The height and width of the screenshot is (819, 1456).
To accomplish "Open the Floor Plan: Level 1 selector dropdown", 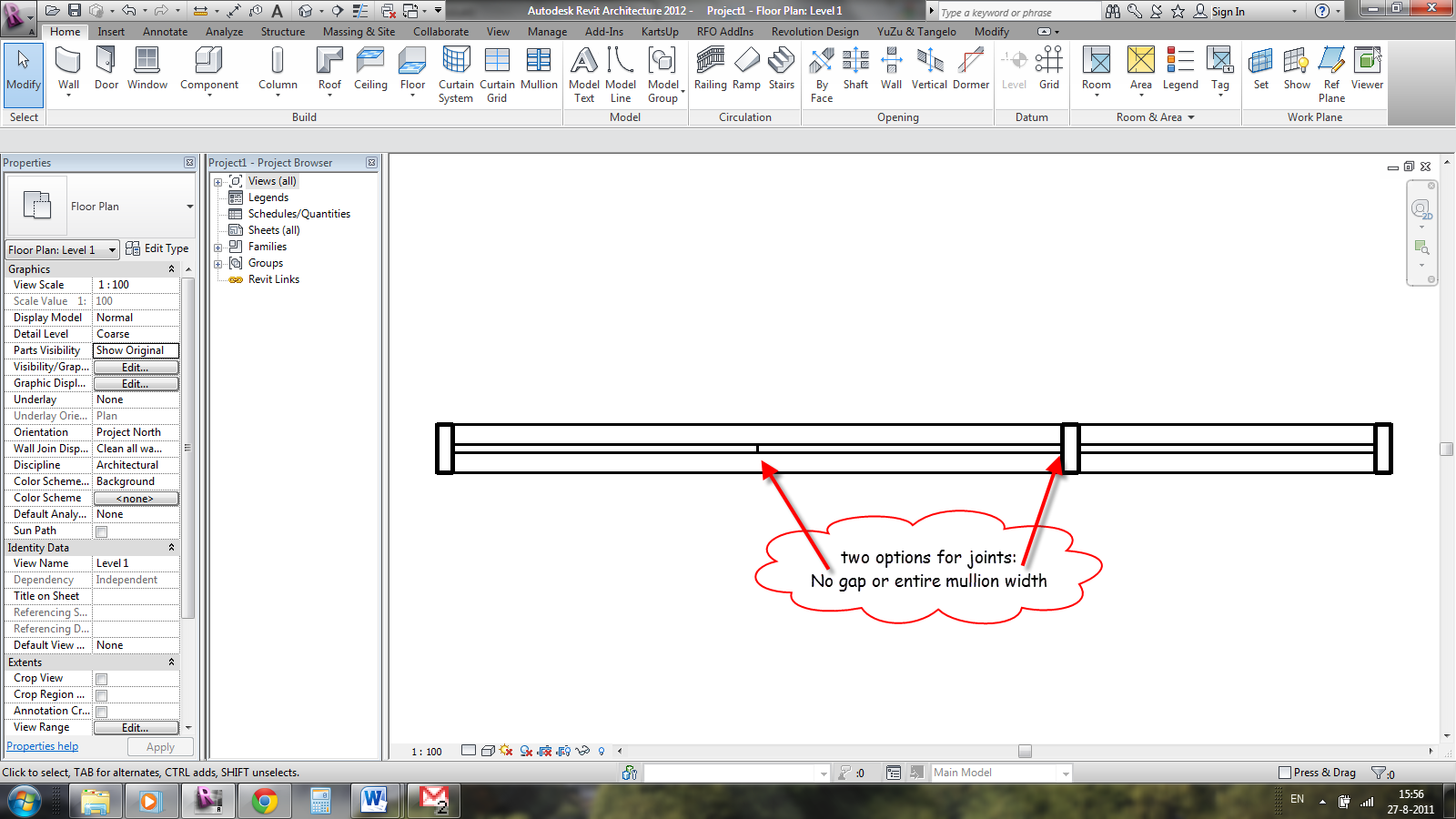I will tap(111, 248).
